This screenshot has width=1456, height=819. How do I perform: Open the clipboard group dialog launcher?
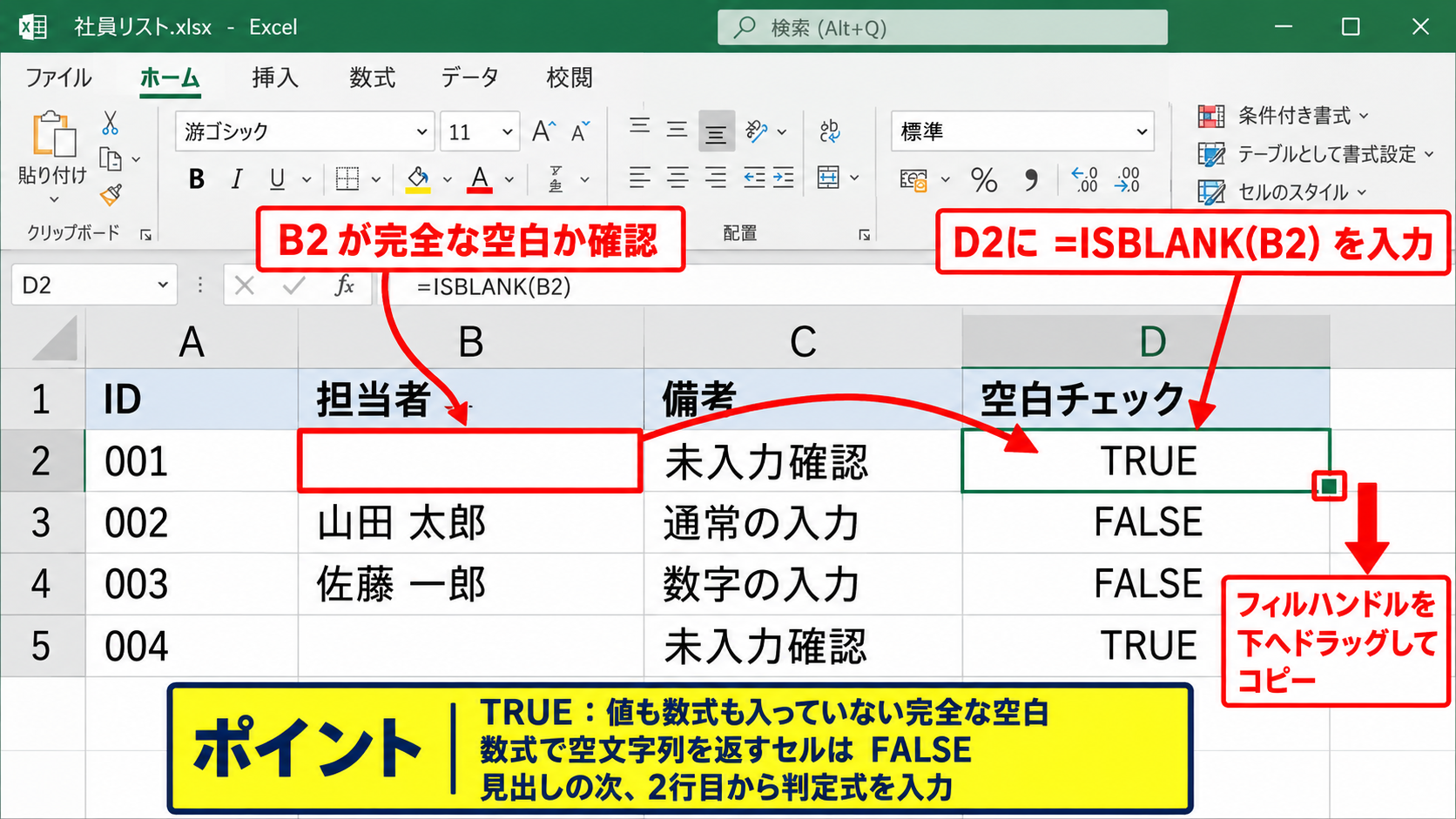tap(146, 234)
